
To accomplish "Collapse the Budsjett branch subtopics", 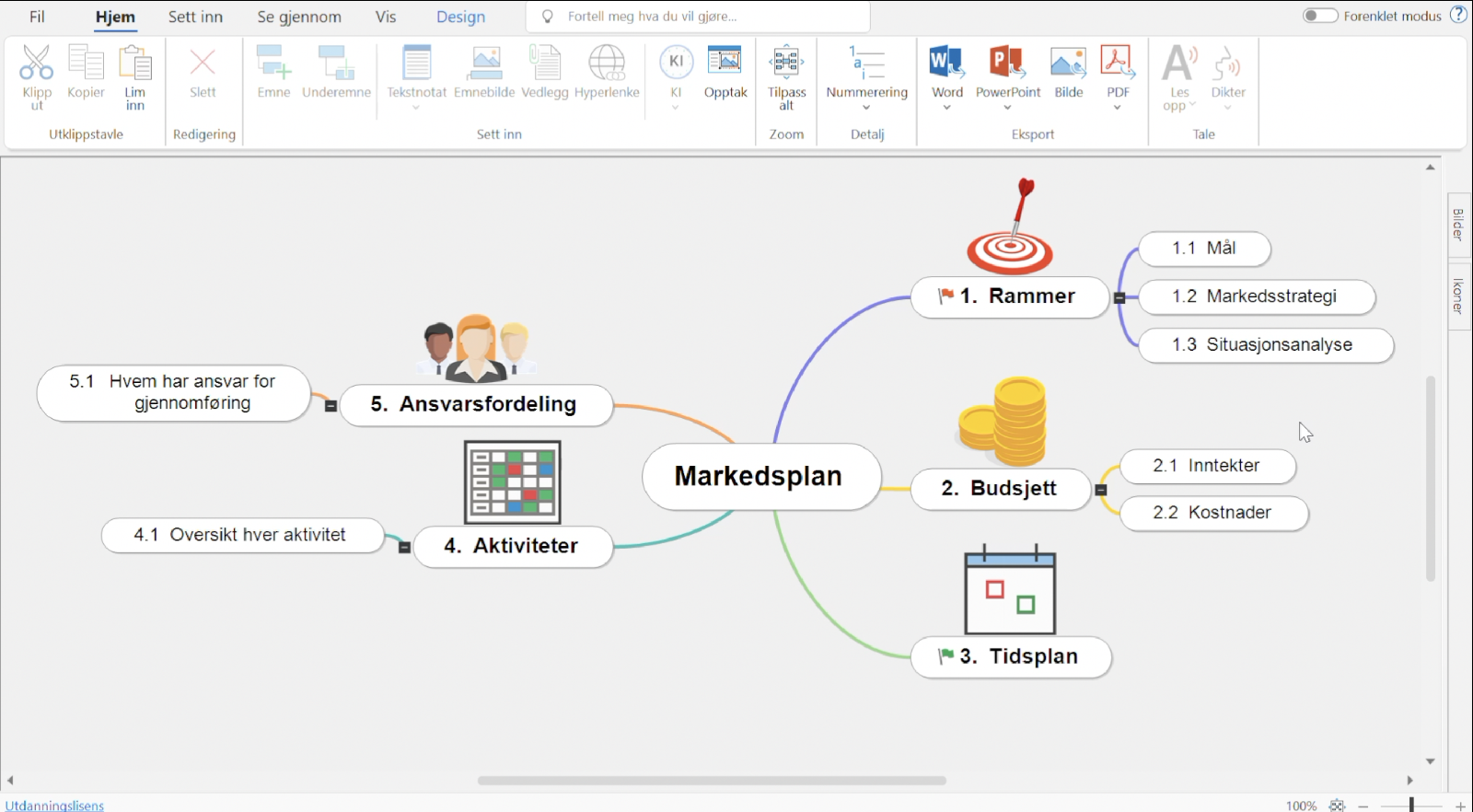I will [1101, 490].
